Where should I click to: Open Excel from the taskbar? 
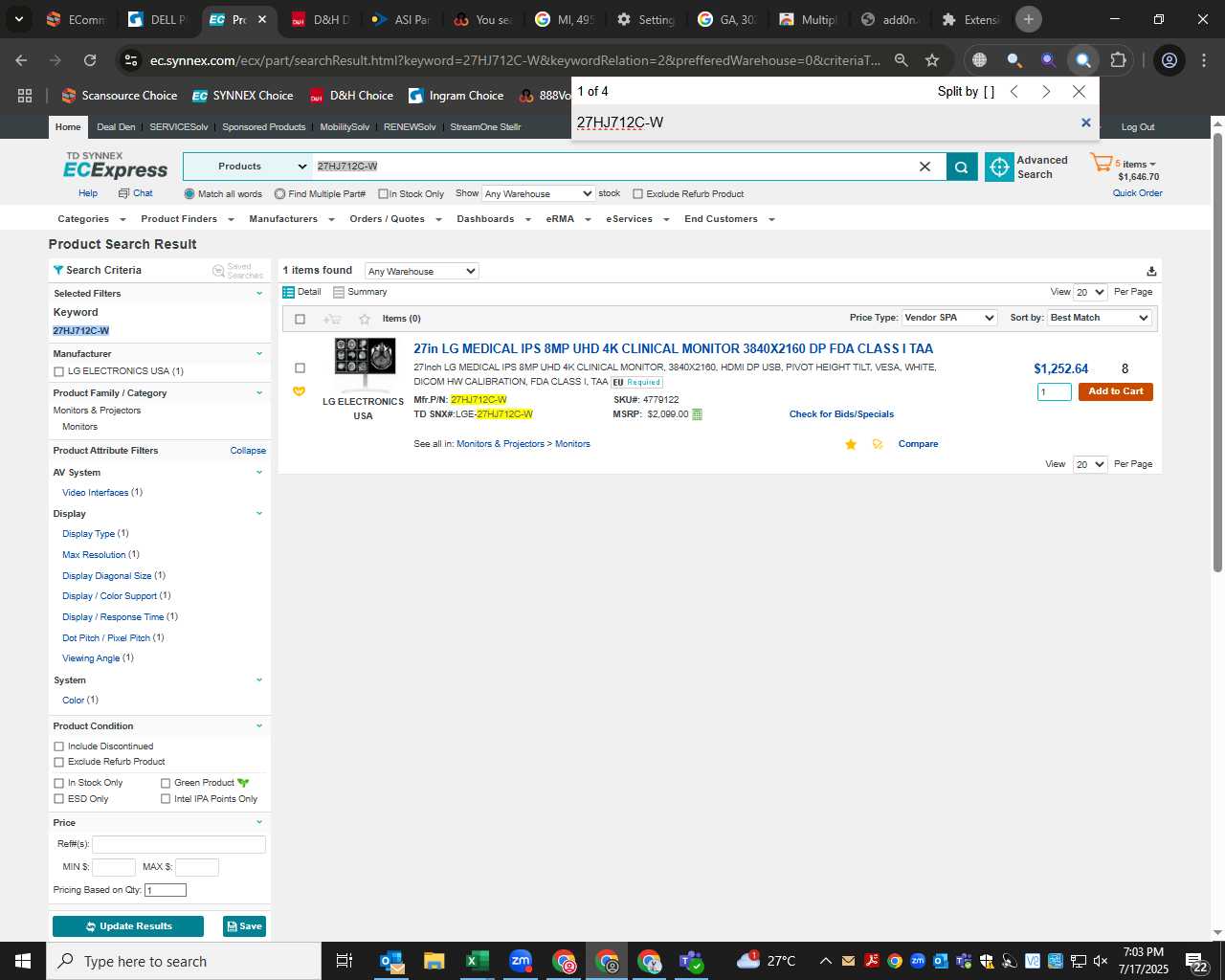[x=477, y=961]
